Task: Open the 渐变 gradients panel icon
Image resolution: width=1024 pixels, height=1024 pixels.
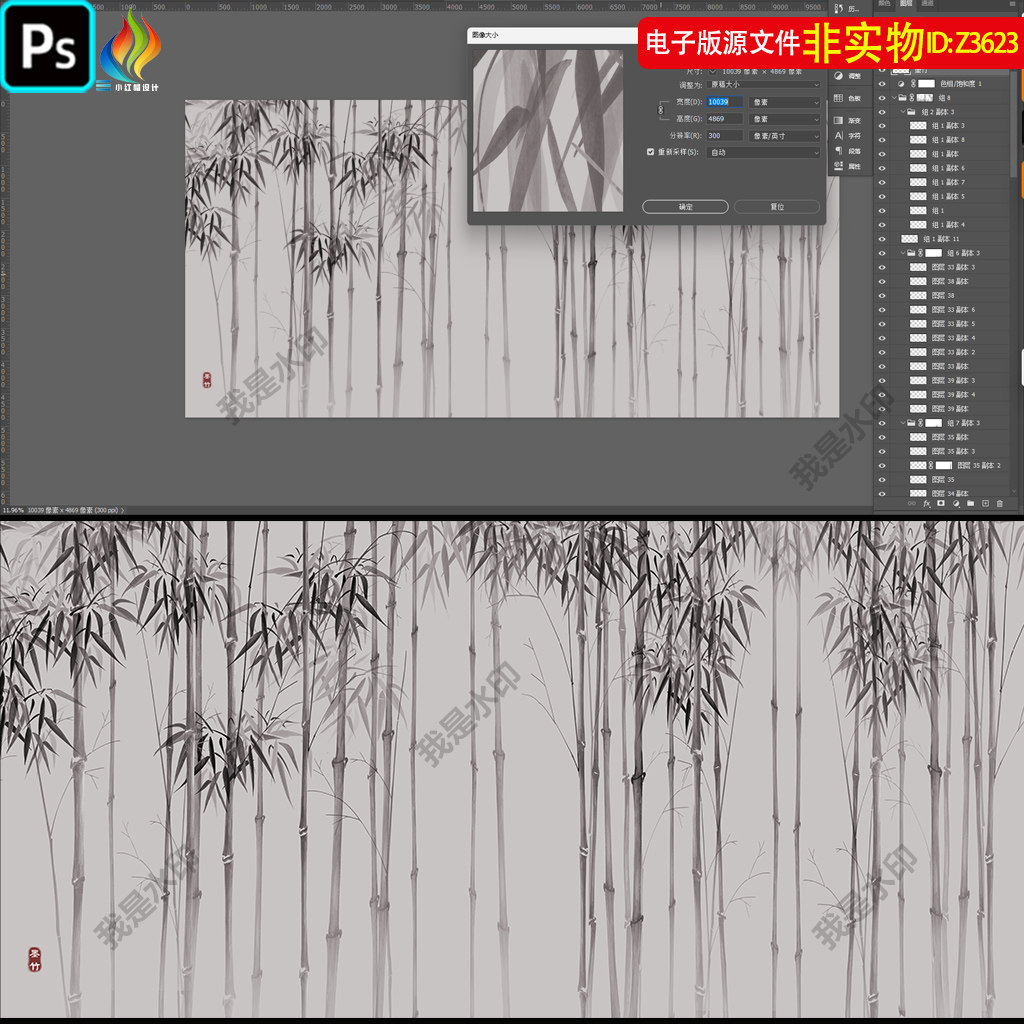Action: click(x=839, y=120)
